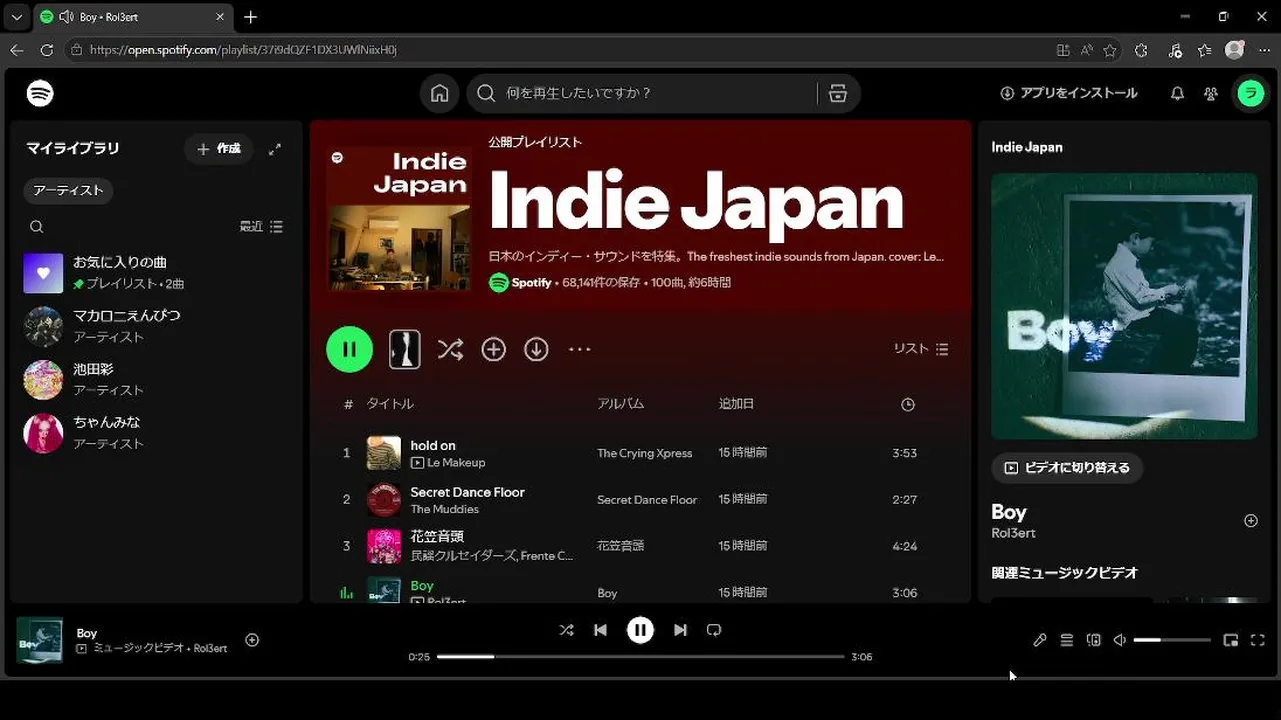Click the Spotify logo
This screenshot has width=1281, height=720.
click(40, 93)
